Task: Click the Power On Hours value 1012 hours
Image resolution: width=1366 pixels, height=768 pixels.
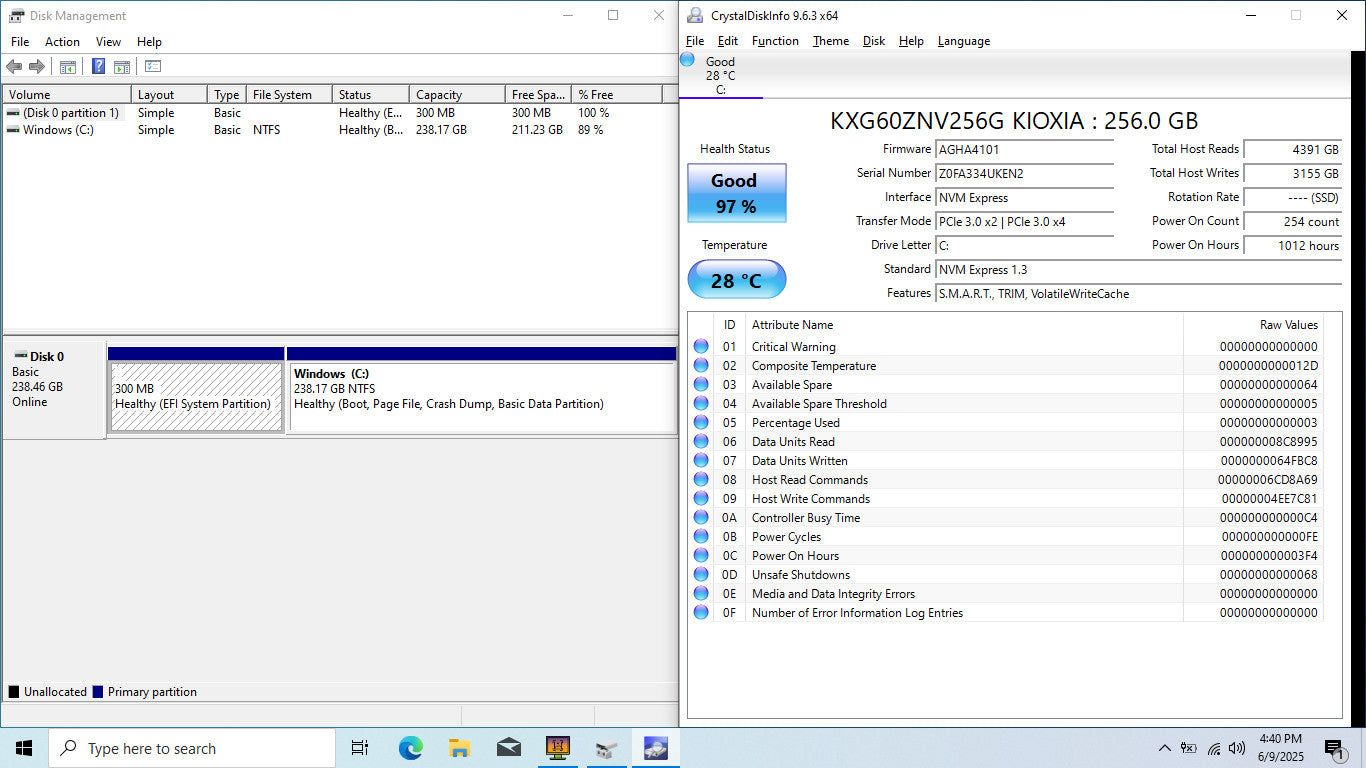Action: 1292,245
